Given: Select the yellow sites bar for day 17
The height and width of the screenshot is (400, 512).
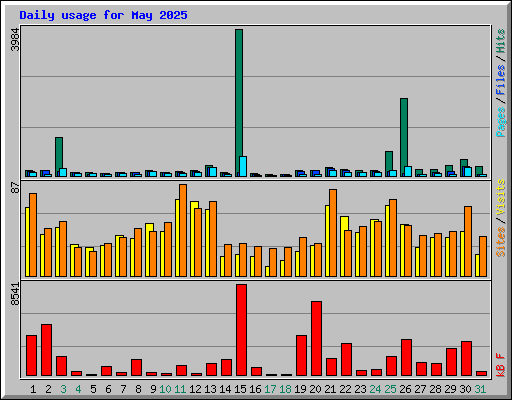Looking at the screenshot, I should (x=267, y=271).
